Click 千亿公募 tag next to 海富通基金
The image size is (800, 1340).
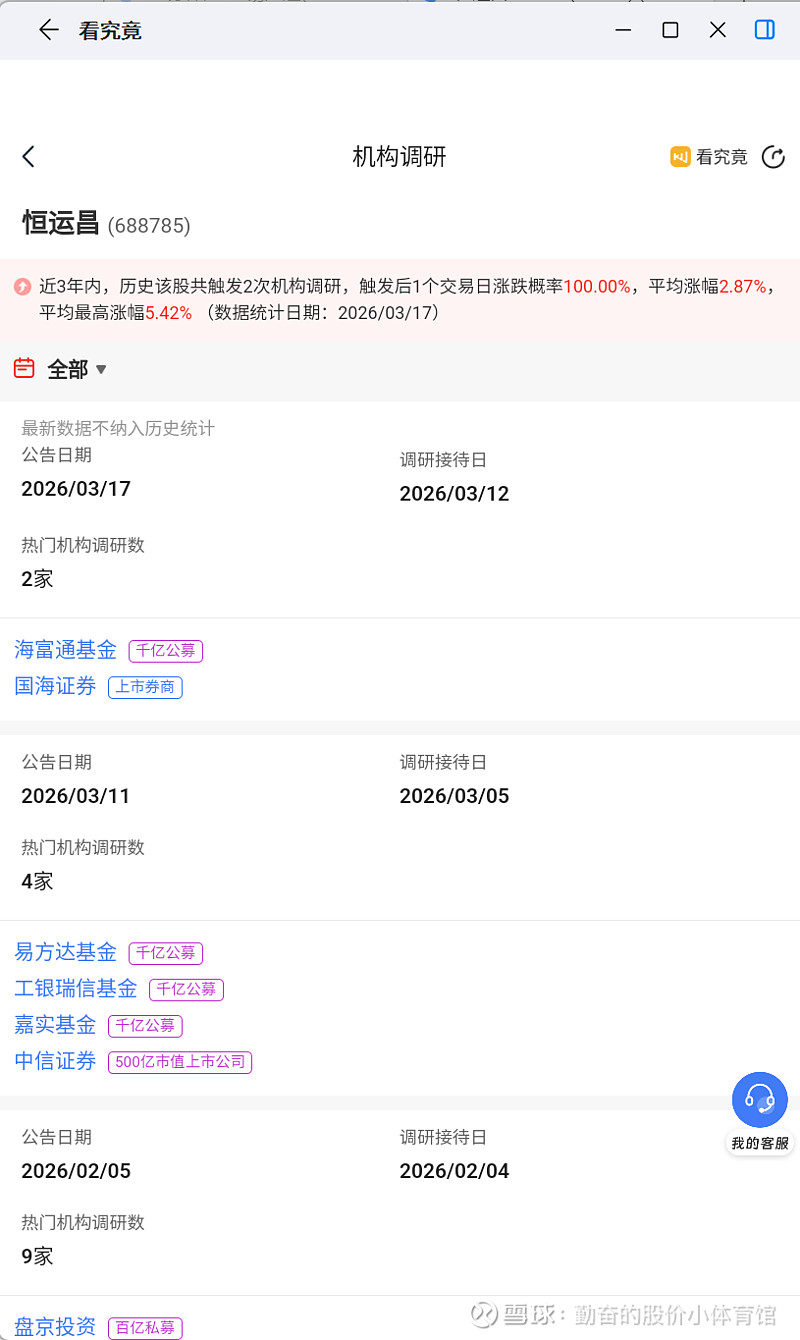point(166,651)
